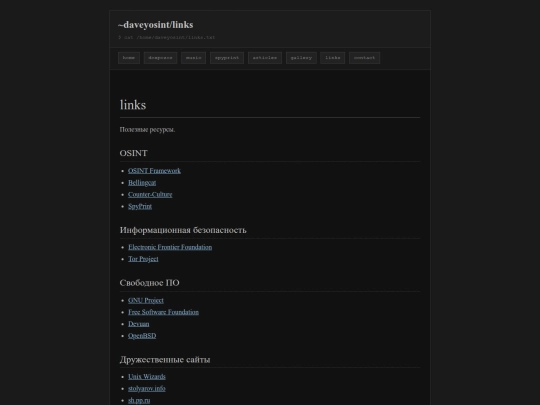Screen dimensions: 540x405
Task: Visit the Bellingcat link
Action: [142, 183]
